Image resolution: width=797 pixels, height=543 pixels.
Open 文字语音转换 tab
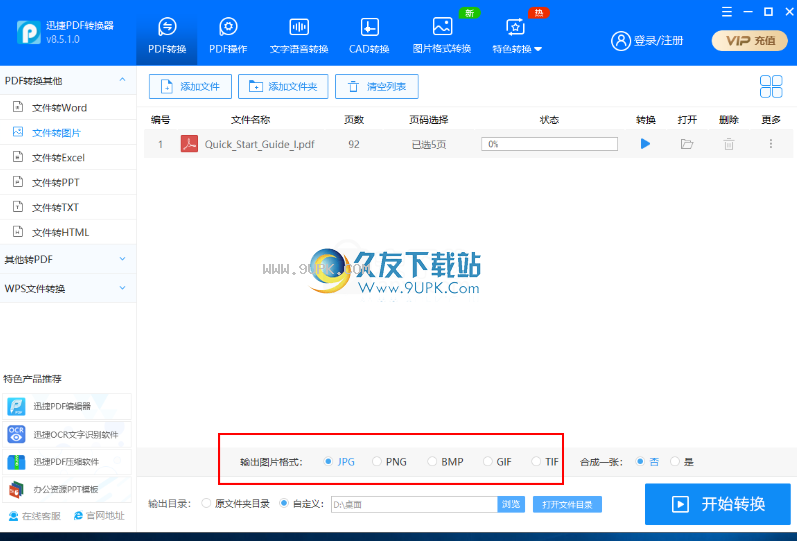tap(299, 35)
